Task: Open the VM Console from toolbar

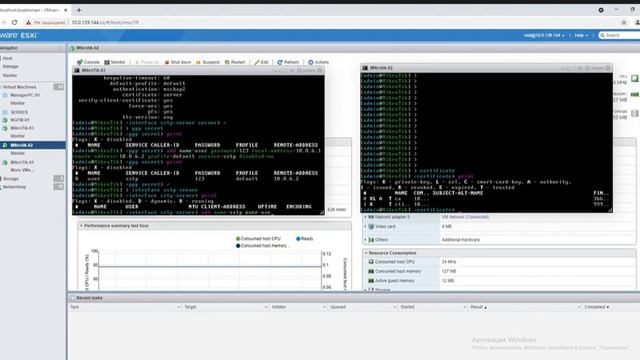Action: click(x=88, y=62)
